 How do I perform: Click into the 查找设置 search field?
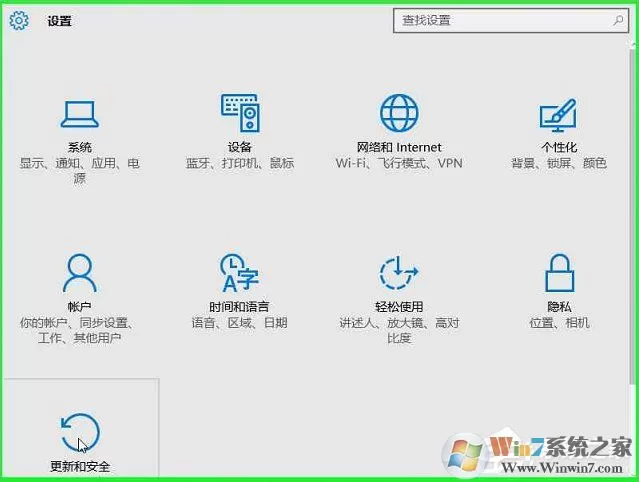[511, 20]
